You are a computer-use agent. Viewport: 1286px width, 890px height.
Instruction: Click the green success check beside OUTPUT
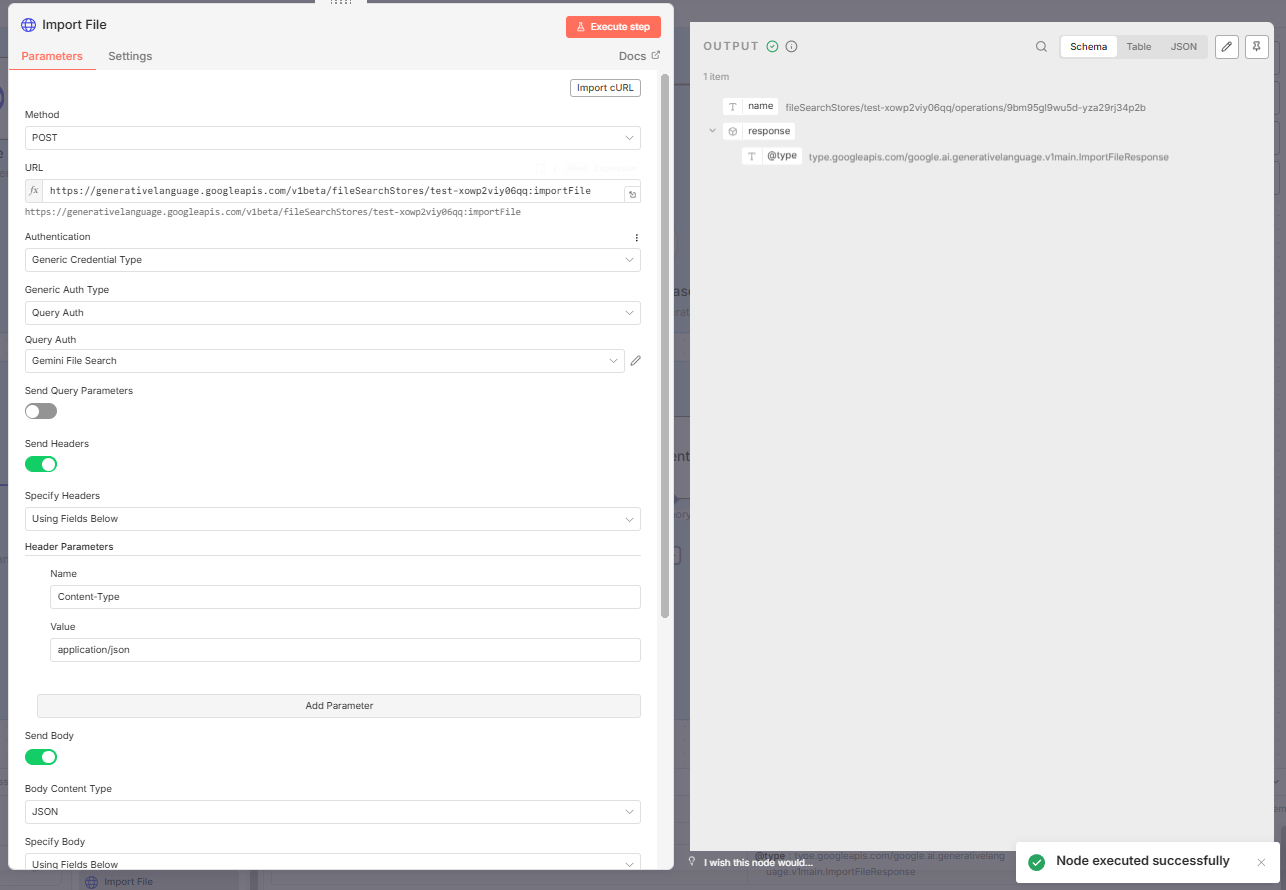click(x=772, y=47)
